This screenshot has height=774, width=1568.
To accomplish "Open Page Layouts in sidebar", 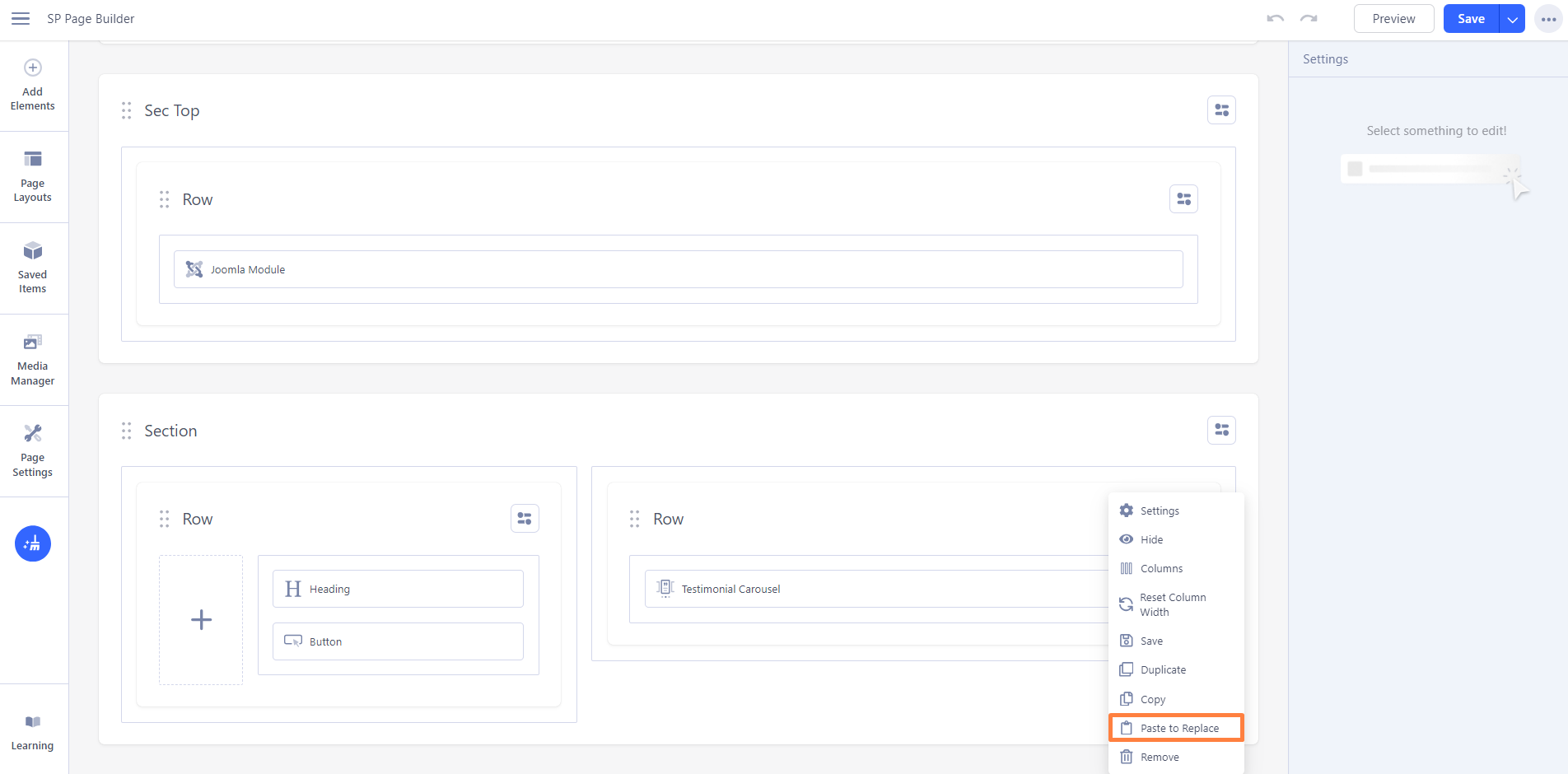I will 33,177.
